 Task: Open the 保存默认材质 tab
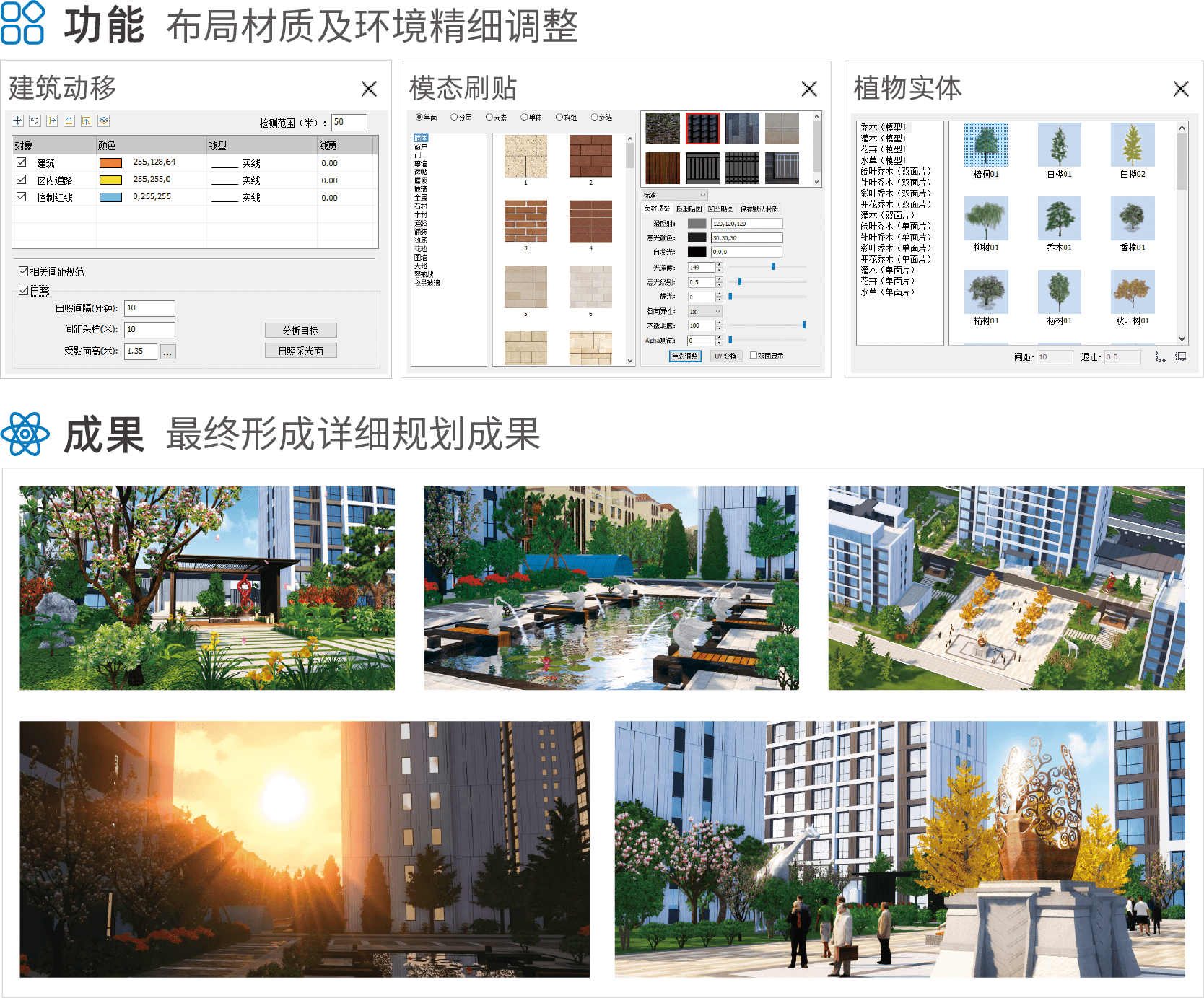pyautogui.click(x=759, y=209)
